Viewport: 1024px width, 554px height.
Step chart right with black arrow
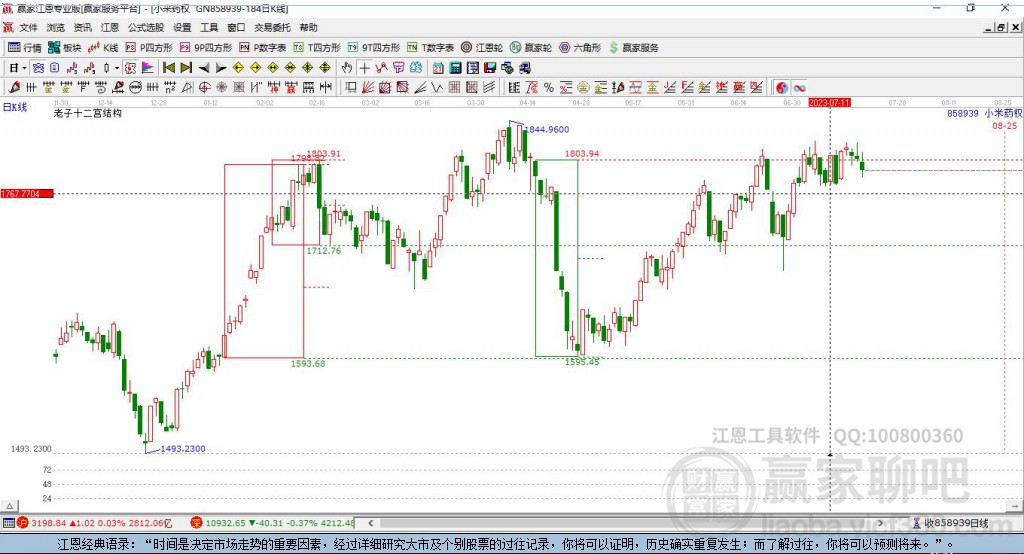click(x=221, y=68)
